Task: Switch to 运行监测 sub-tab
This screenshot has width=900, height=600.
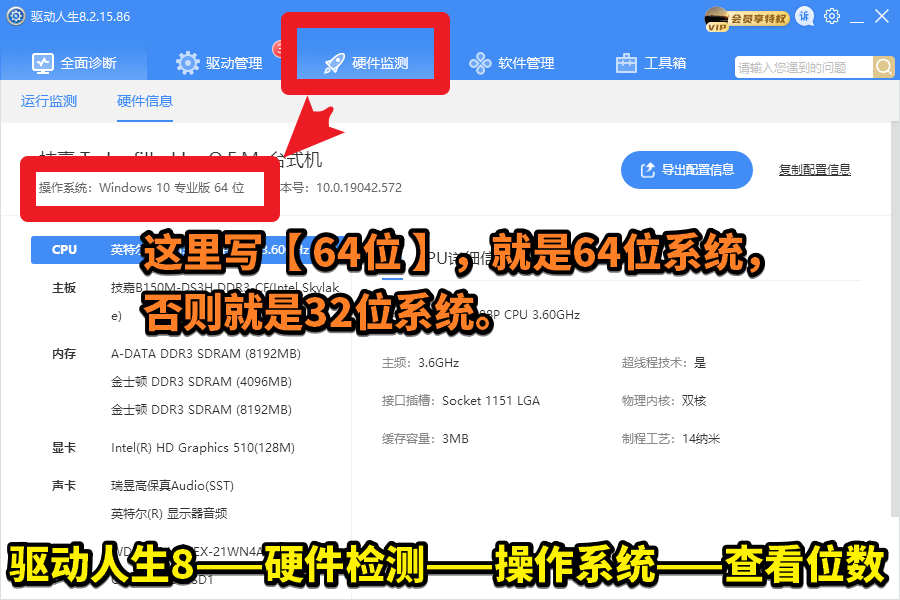Action: 49,101
